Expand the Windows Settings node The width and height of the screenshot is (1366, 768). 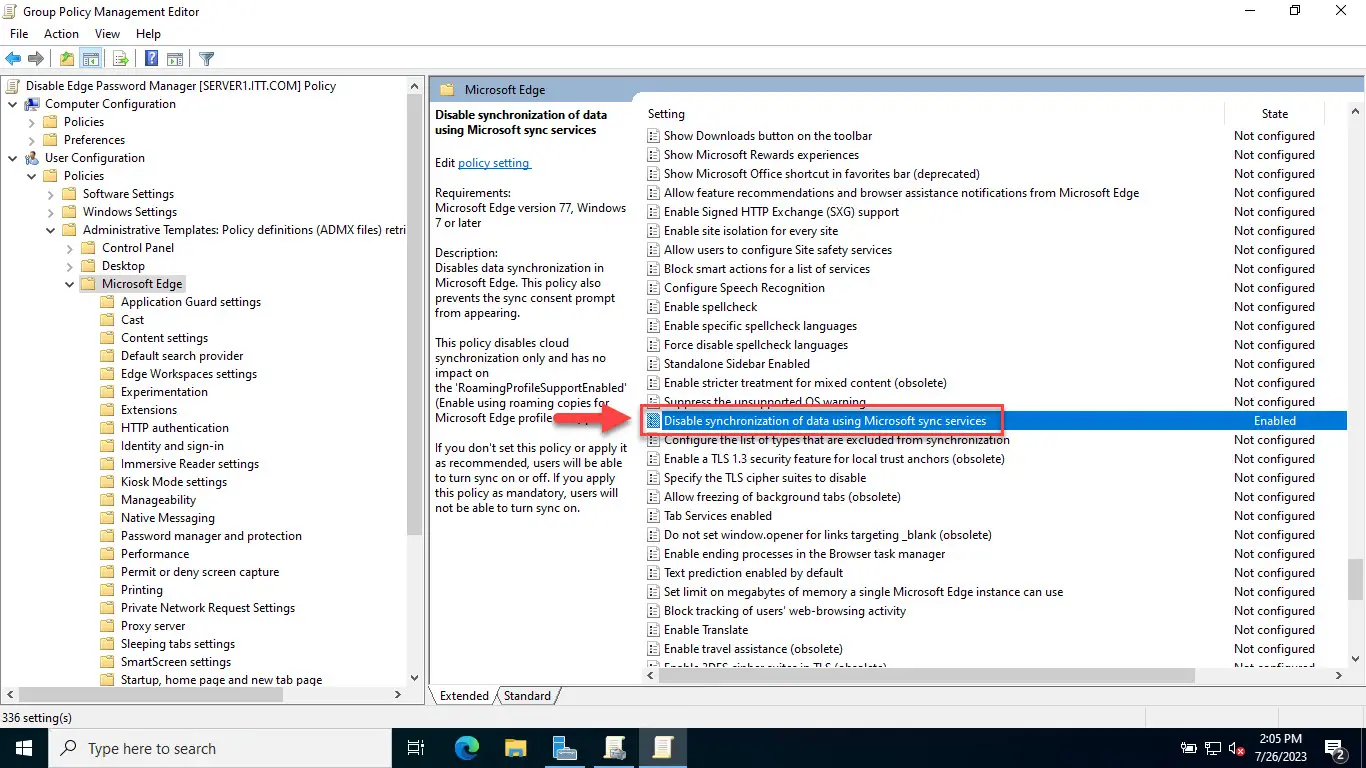[50, 212]
